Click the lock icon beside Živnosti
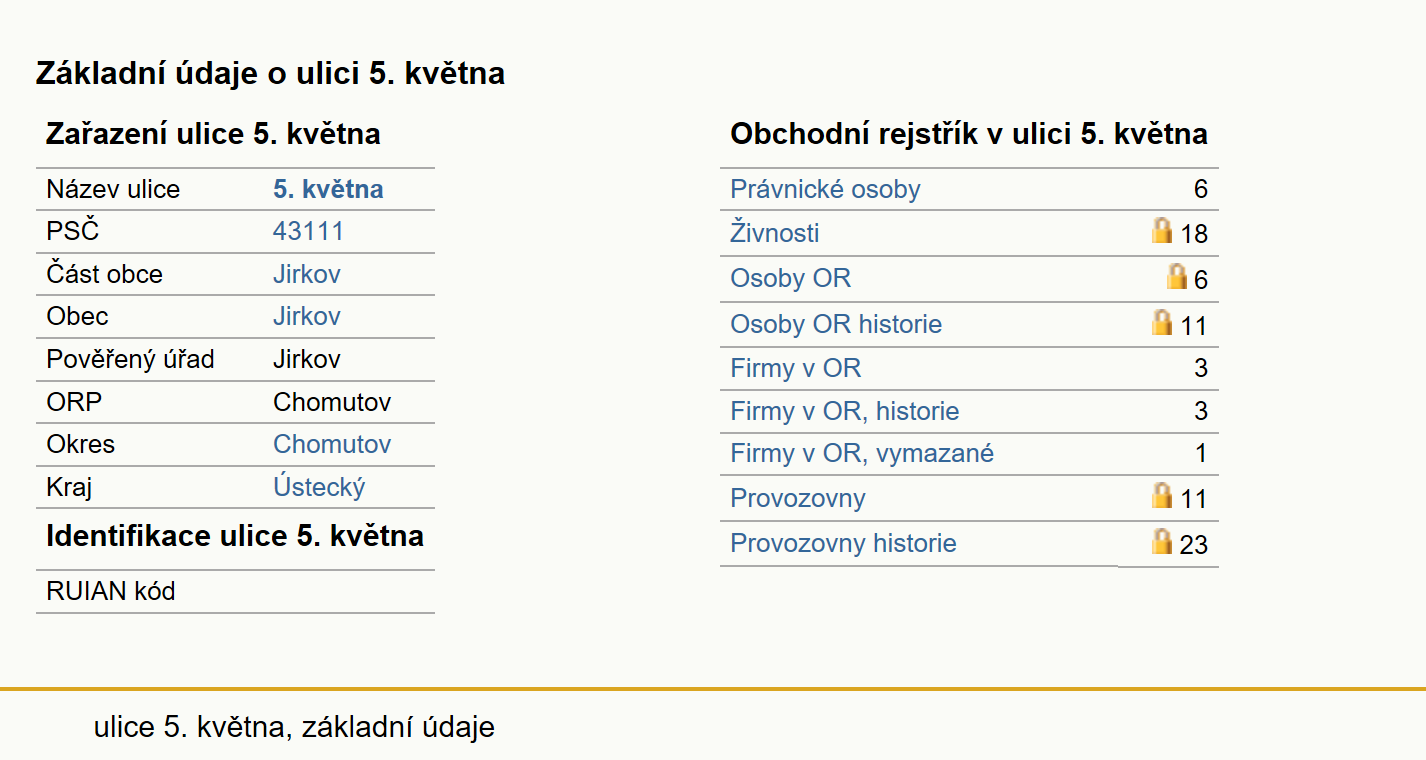This screenshot has height=760, width=1426. click(x=1161, y=231)
